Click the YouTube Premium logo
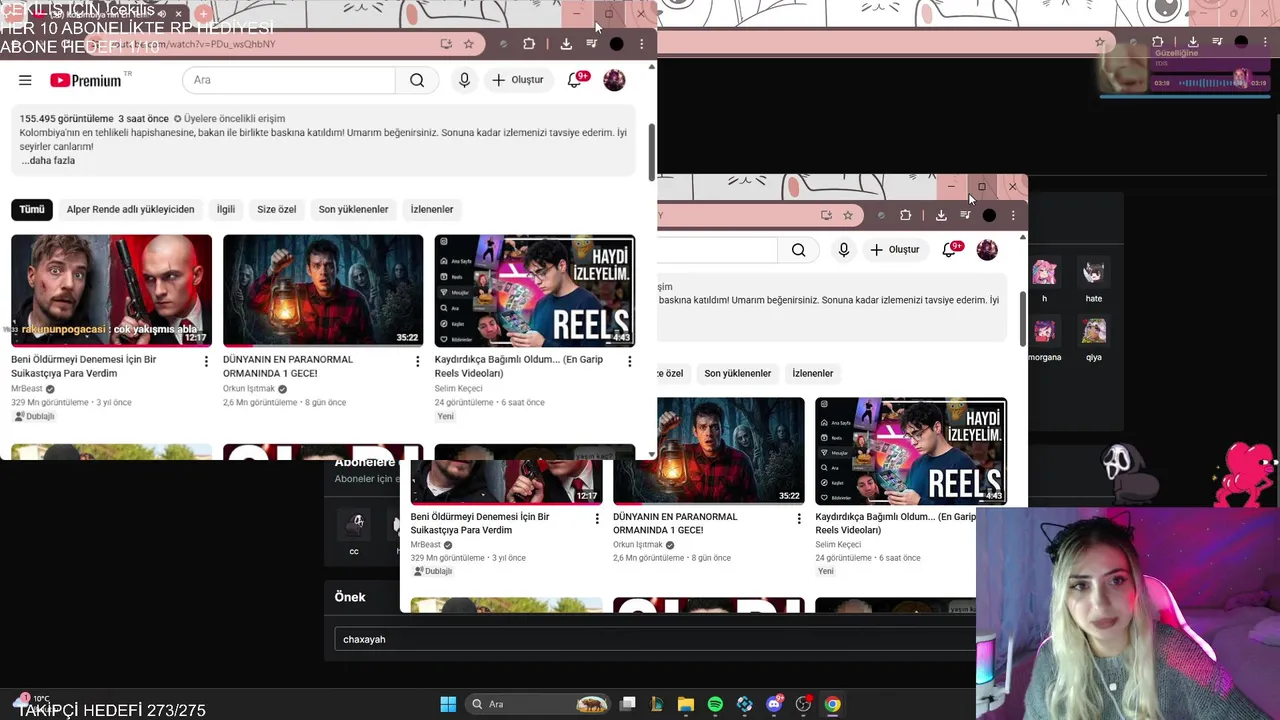This screenshot has width=1280, height=720. coord(85,80)
